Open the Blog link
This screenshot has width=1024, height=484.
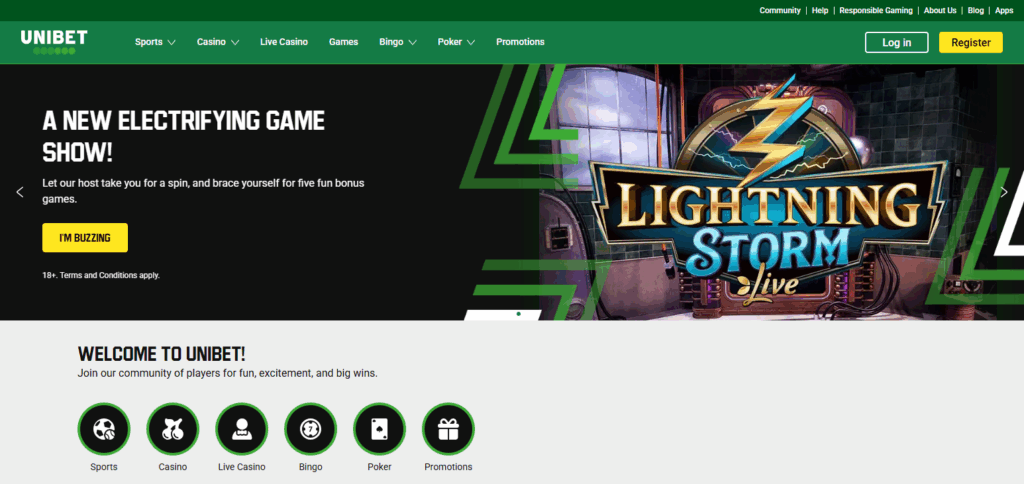pyautogui.click(x=976, y=10)
